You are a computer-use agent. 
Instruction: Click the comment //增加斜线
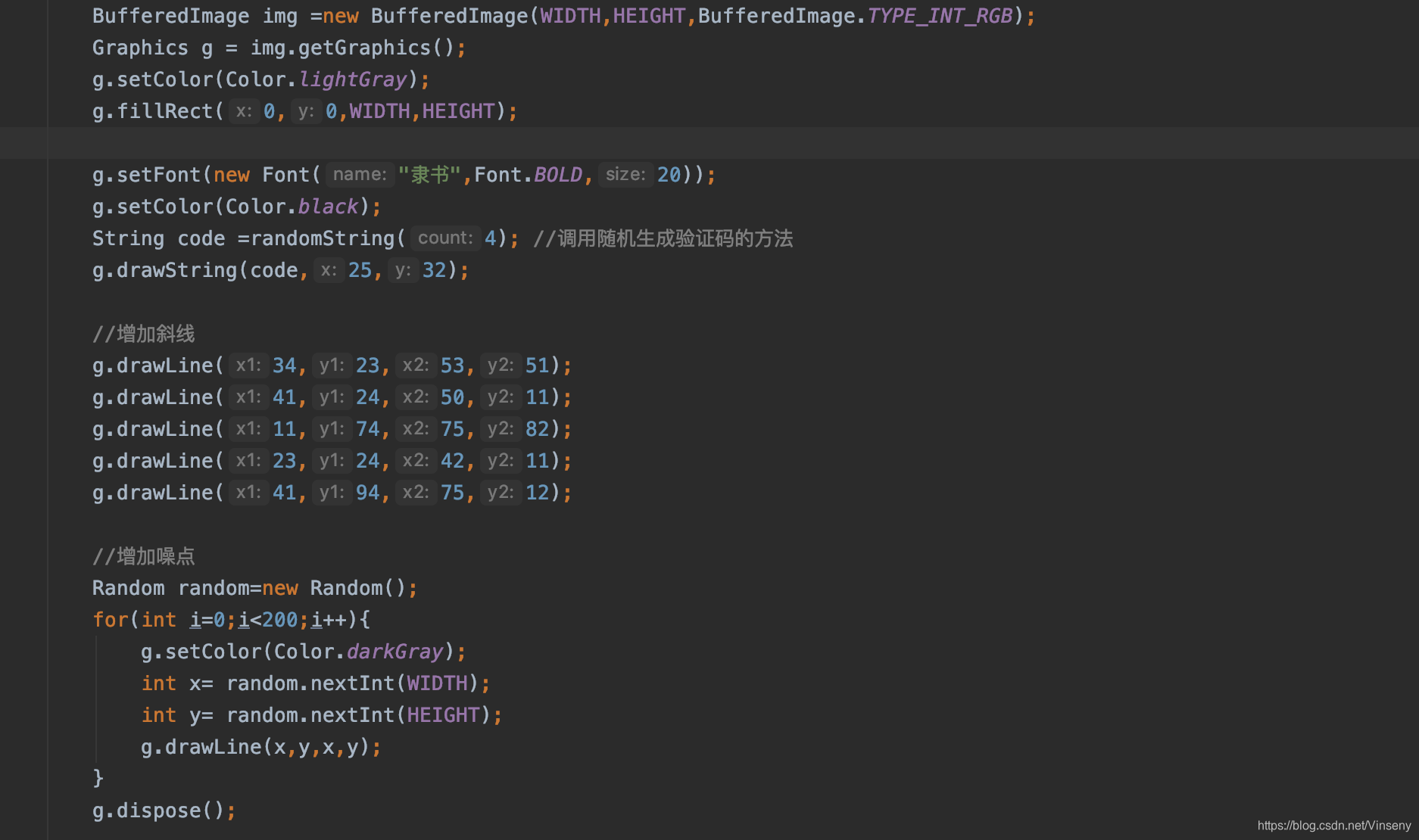[144, 334]
